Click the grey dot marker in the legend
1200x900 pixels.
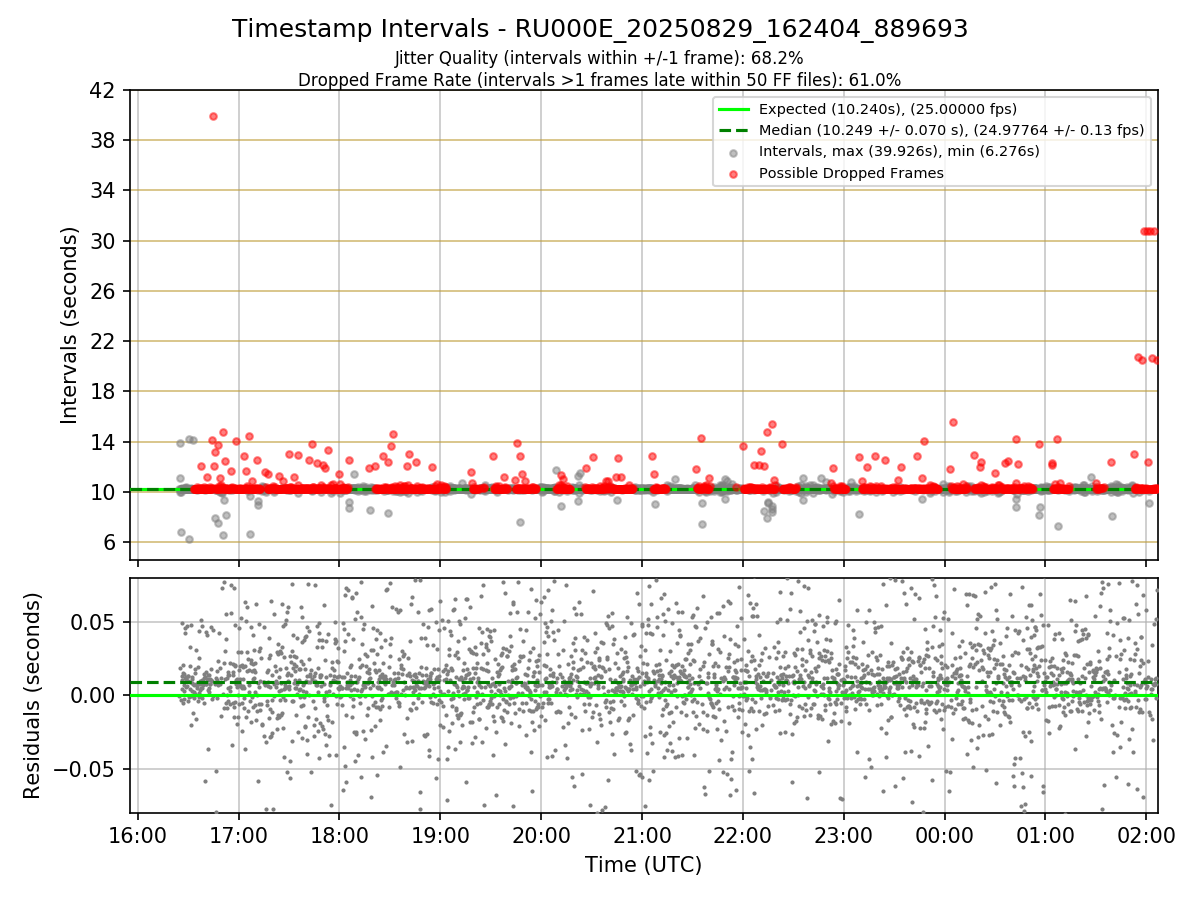tap(733, 153)
